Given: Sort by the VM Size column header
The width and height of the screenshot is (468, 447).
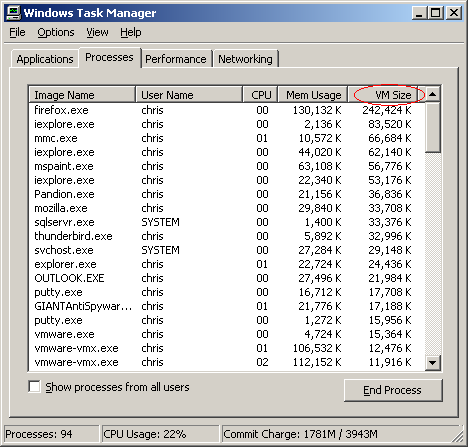Looking at the screenshot, I should point(383,95).
